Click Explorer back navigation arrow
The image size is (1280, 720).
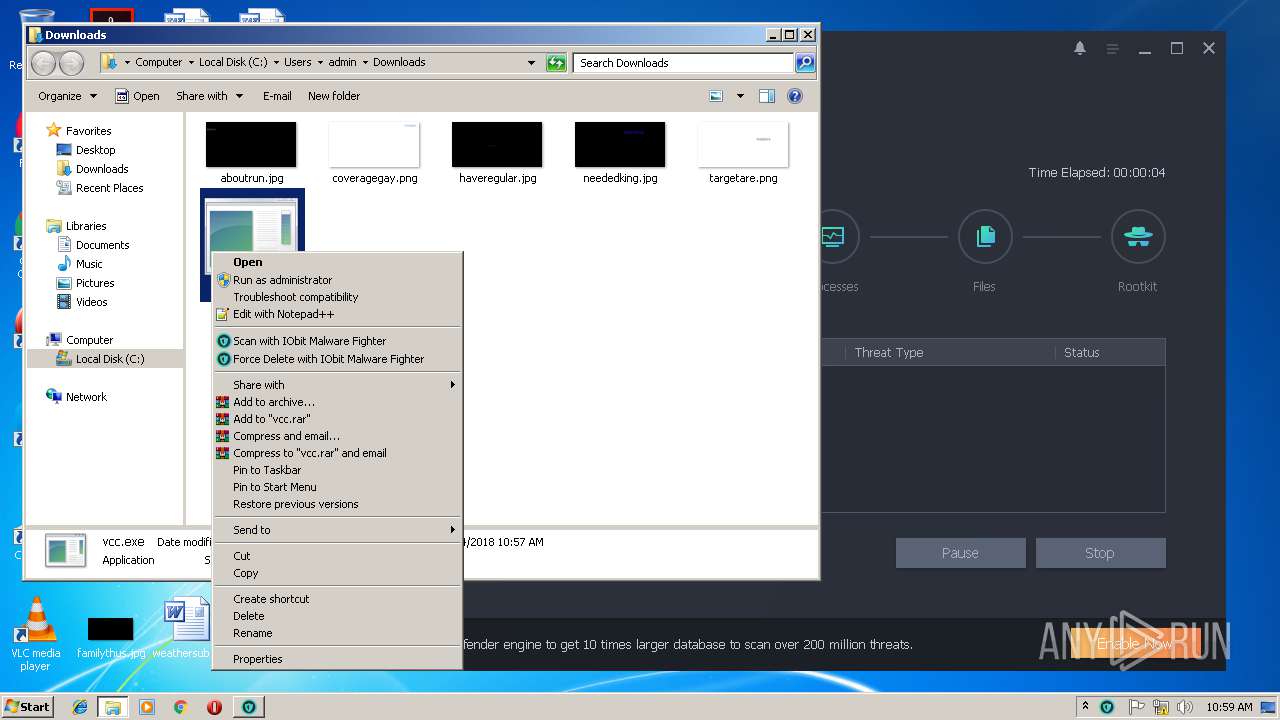pyautogui.click(x=43, y=63)
